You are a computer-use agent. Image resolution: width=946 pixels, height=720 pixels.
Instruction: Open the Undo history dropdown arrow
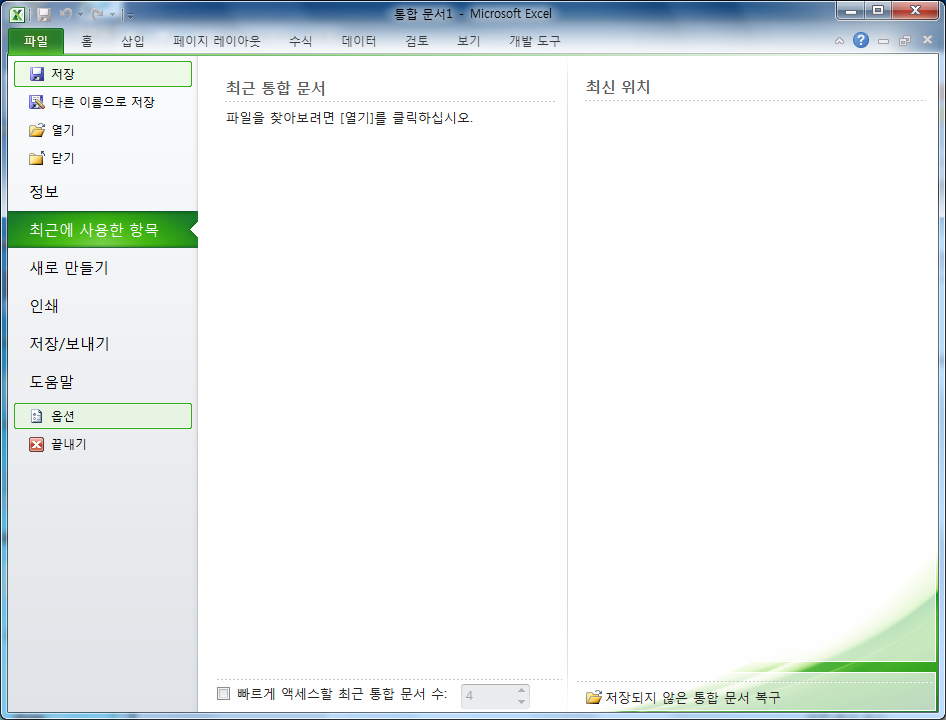pyautogui.click(x=80, y=15)
